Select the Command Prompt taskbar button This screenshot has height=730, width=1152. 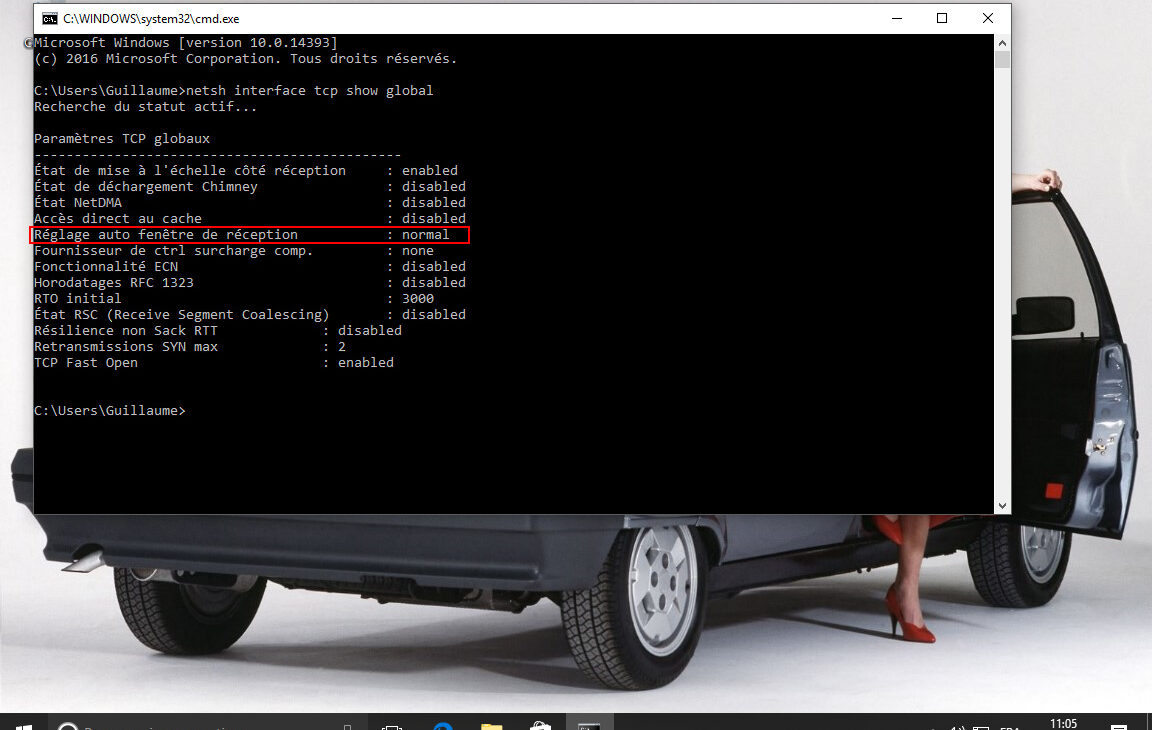589,725
